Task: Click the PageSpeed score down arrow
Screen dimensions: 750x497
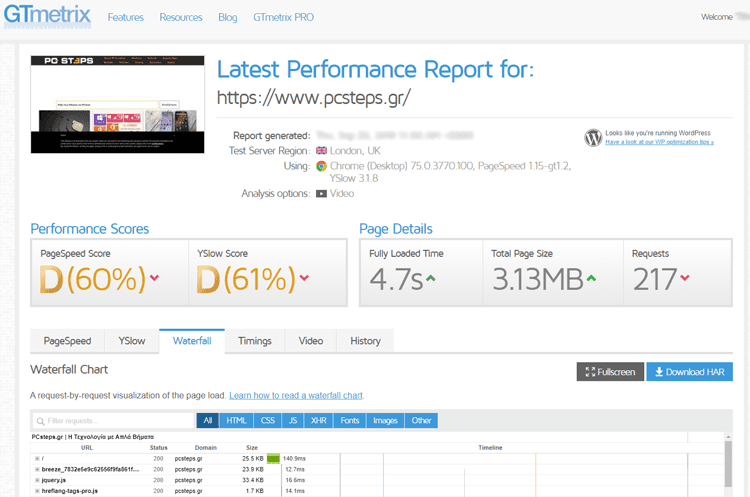Action: point(154,277)
